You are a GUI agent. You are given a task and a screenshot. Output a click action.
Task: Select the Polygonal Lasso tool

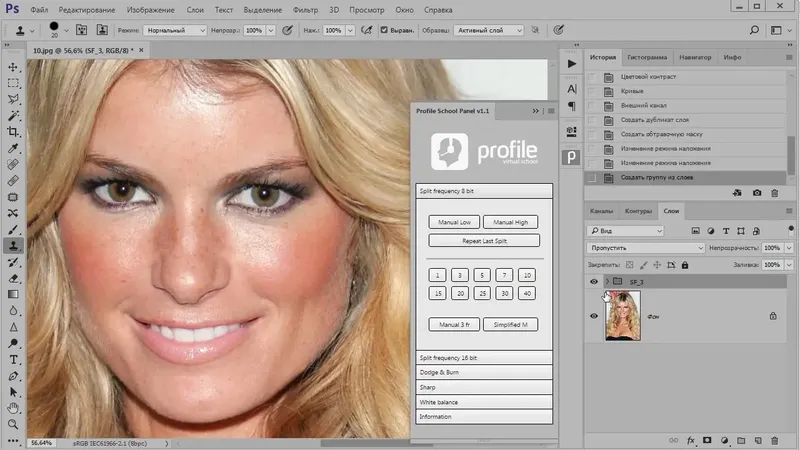tap(13, 99)
